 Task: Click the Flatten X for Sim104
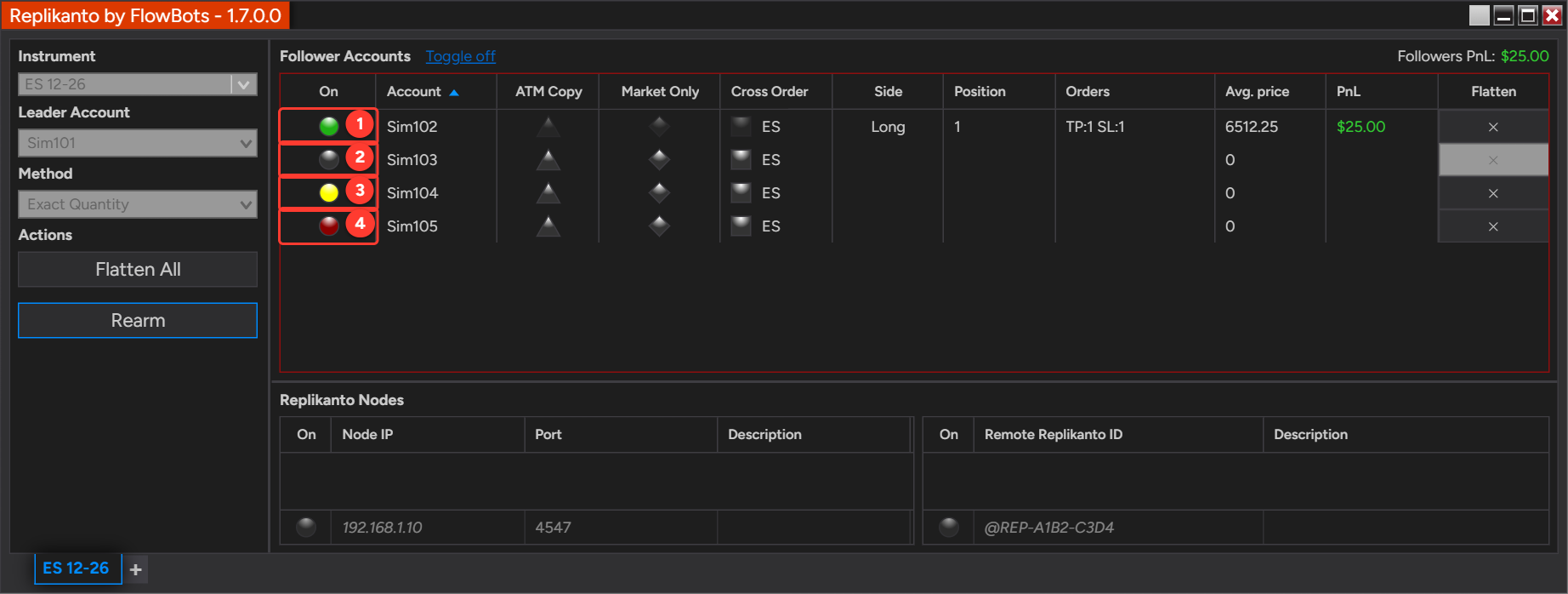[1493, 193]
